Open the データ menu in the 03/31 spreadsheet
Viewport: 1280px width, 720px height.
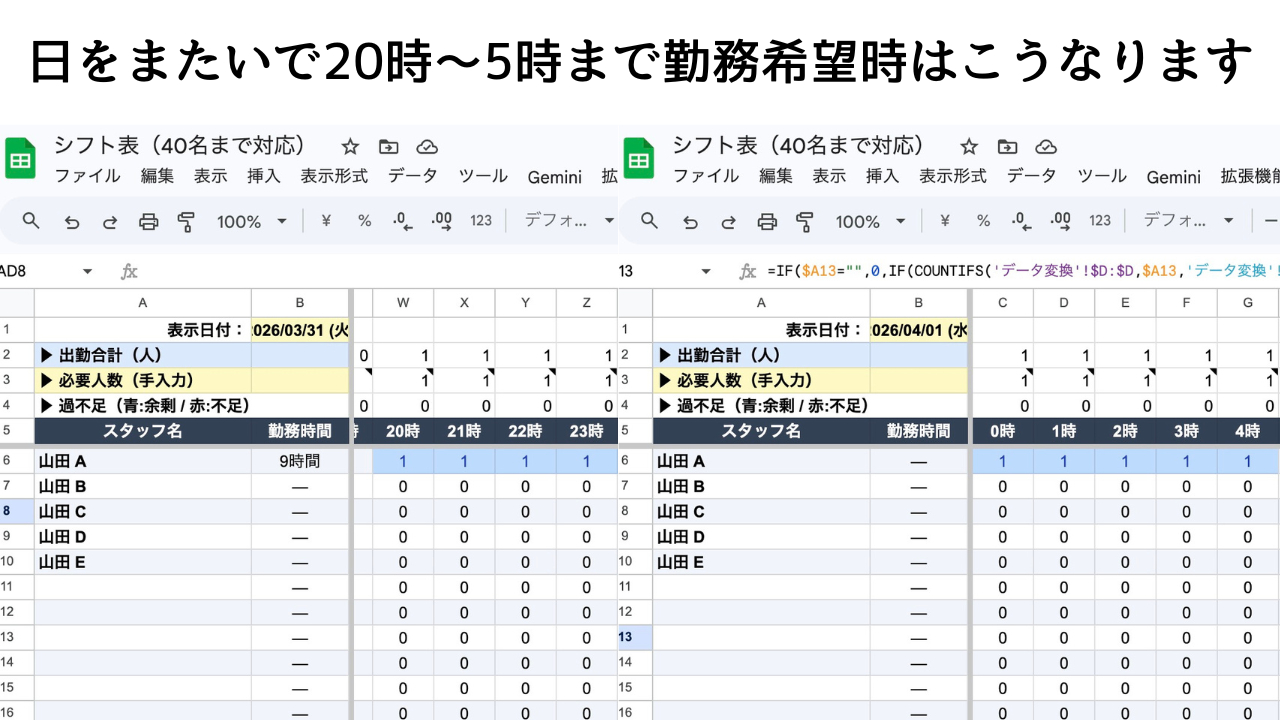[413, 176]
